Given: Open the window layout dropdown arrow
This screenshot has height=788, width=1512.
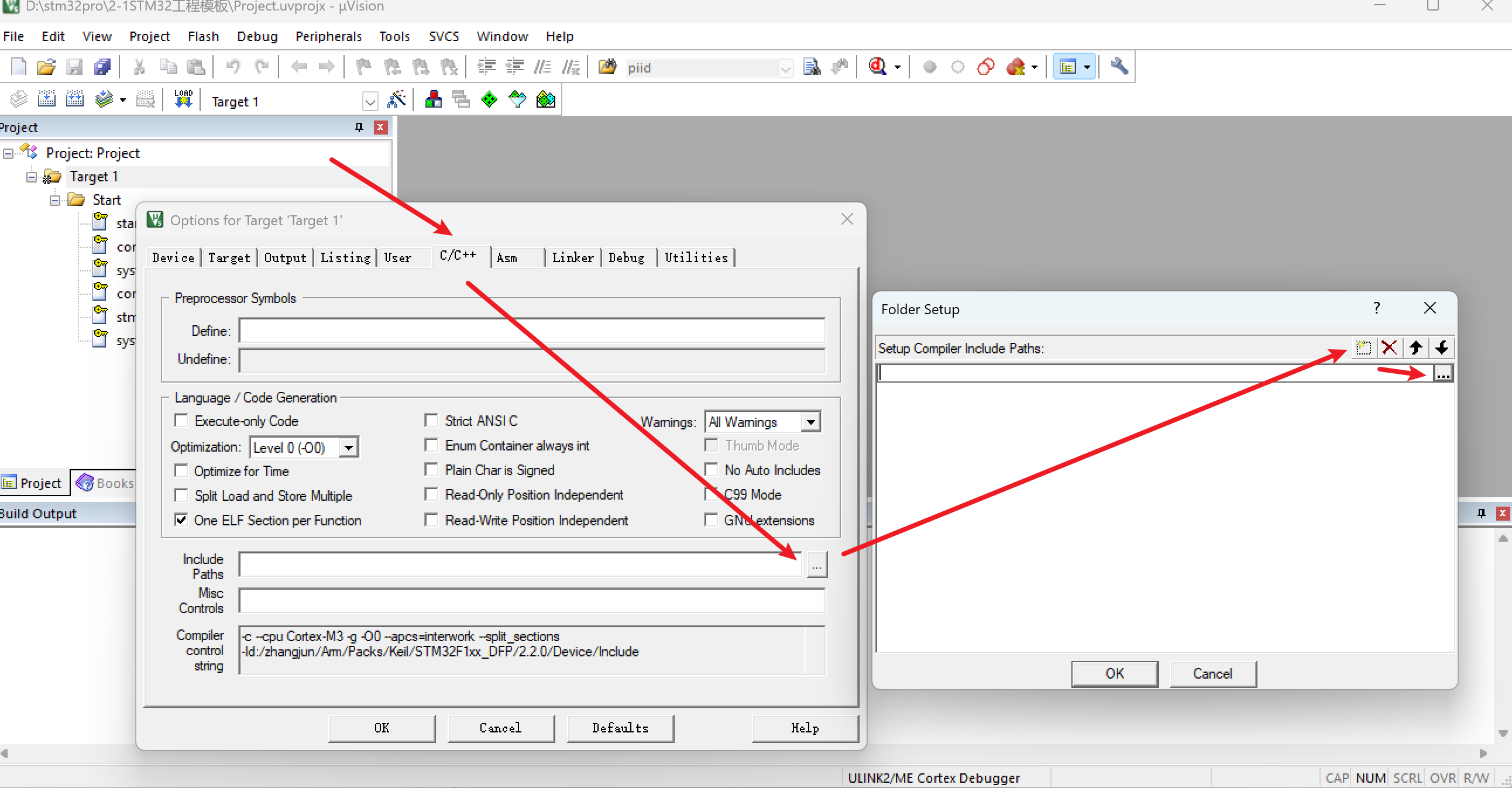Looking at the screenshot, I should 1087,67.
